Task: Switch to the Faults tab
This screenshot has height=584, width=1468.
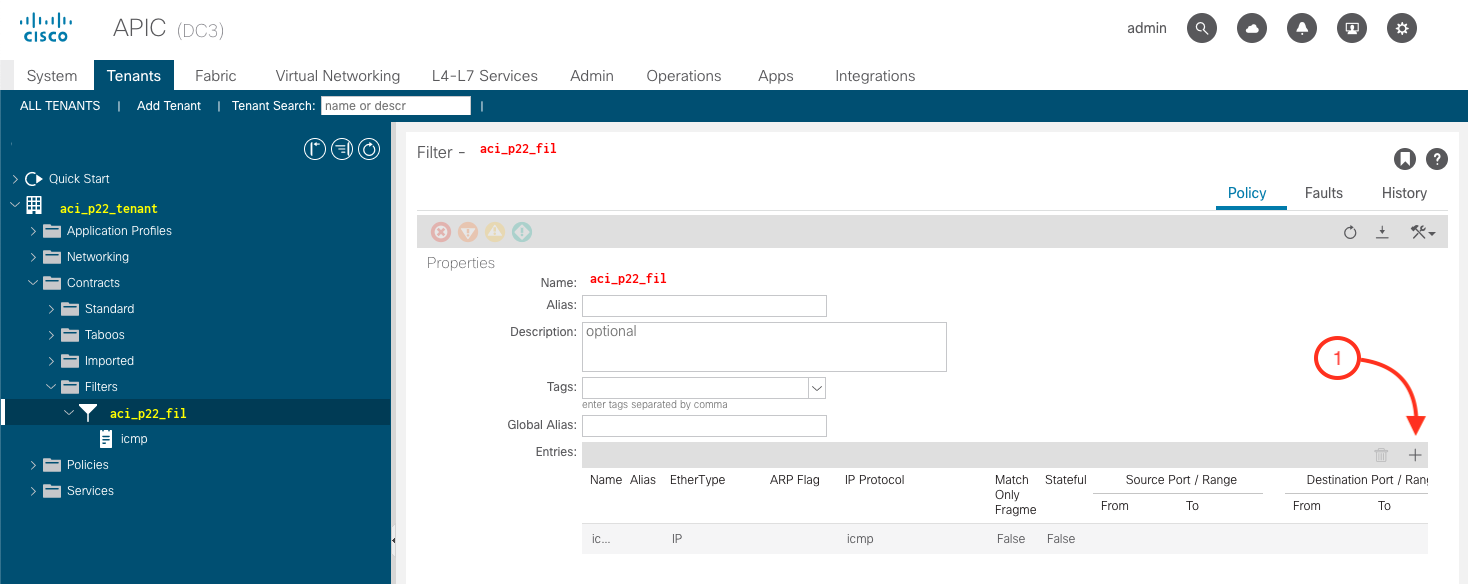Action: 1323,193
